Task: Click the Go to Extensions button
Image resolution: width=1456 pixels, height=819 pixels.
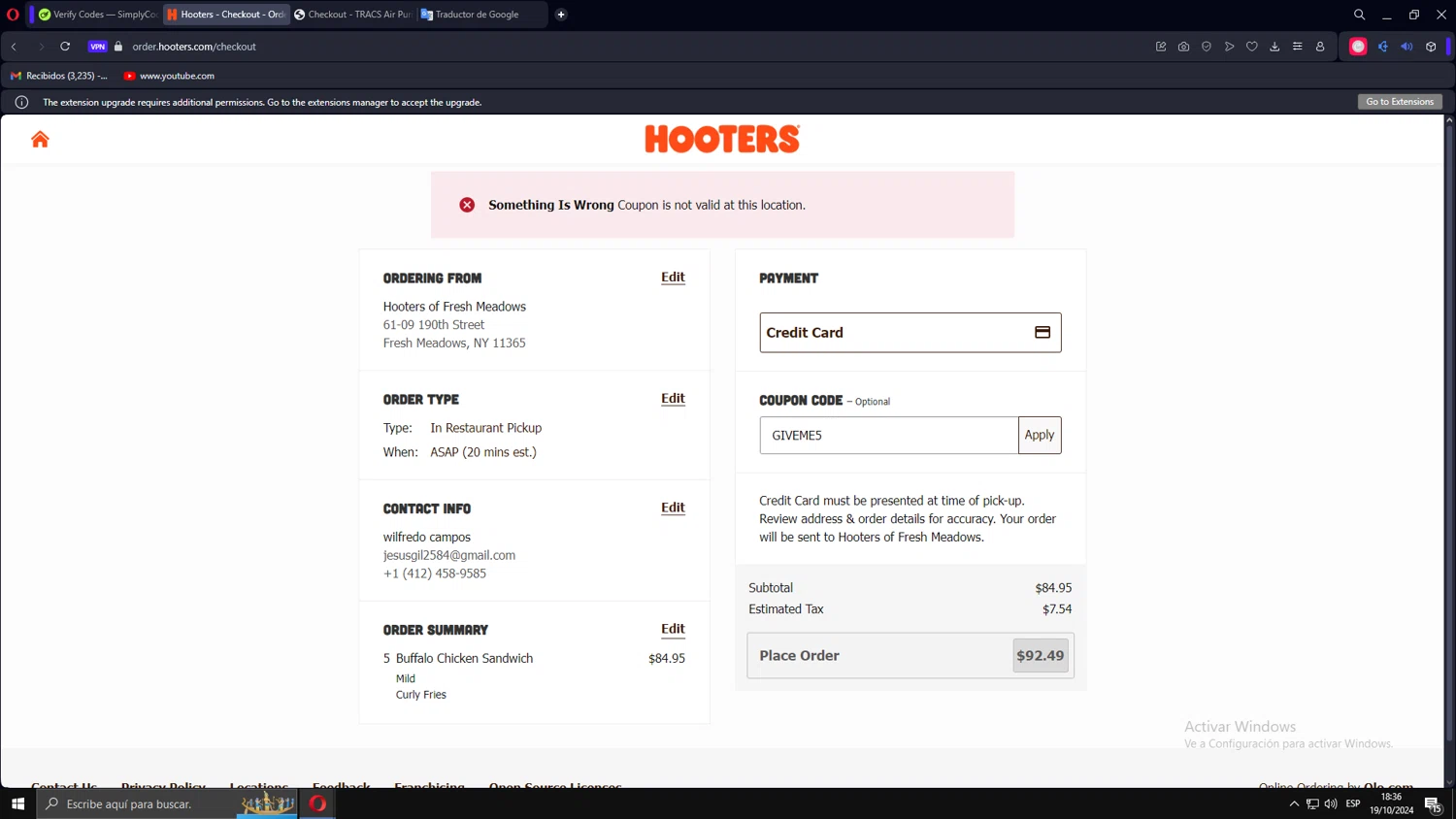Action: point(1400,102)
